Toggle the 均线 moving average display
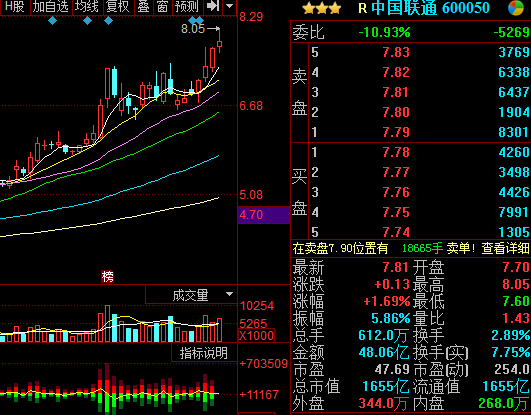 (x=87, y=6)
